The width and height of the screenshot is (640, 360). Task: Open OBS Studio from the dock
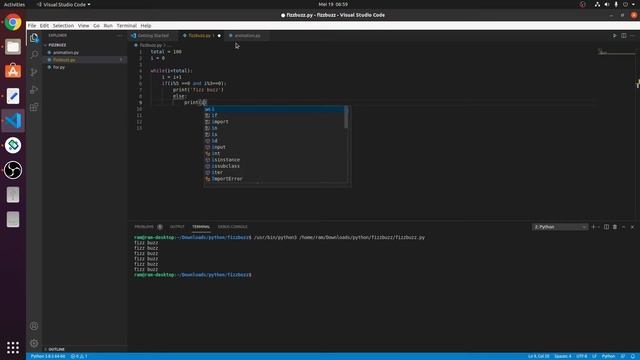(x=13, y=170)
